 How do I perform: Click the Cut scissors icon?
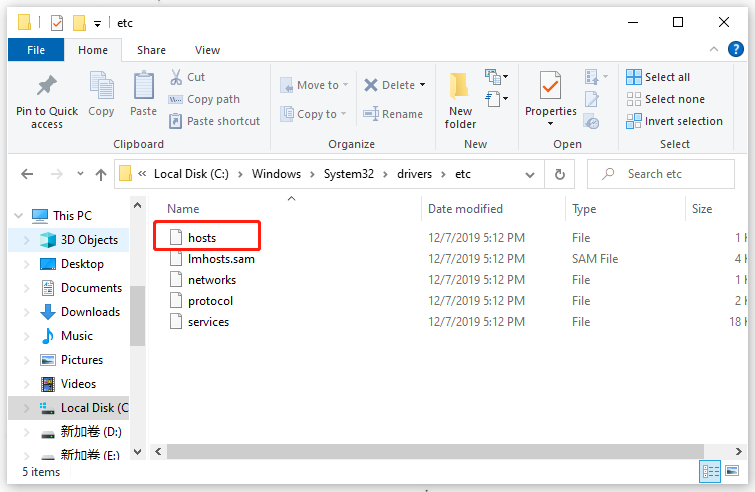(176, 77)
